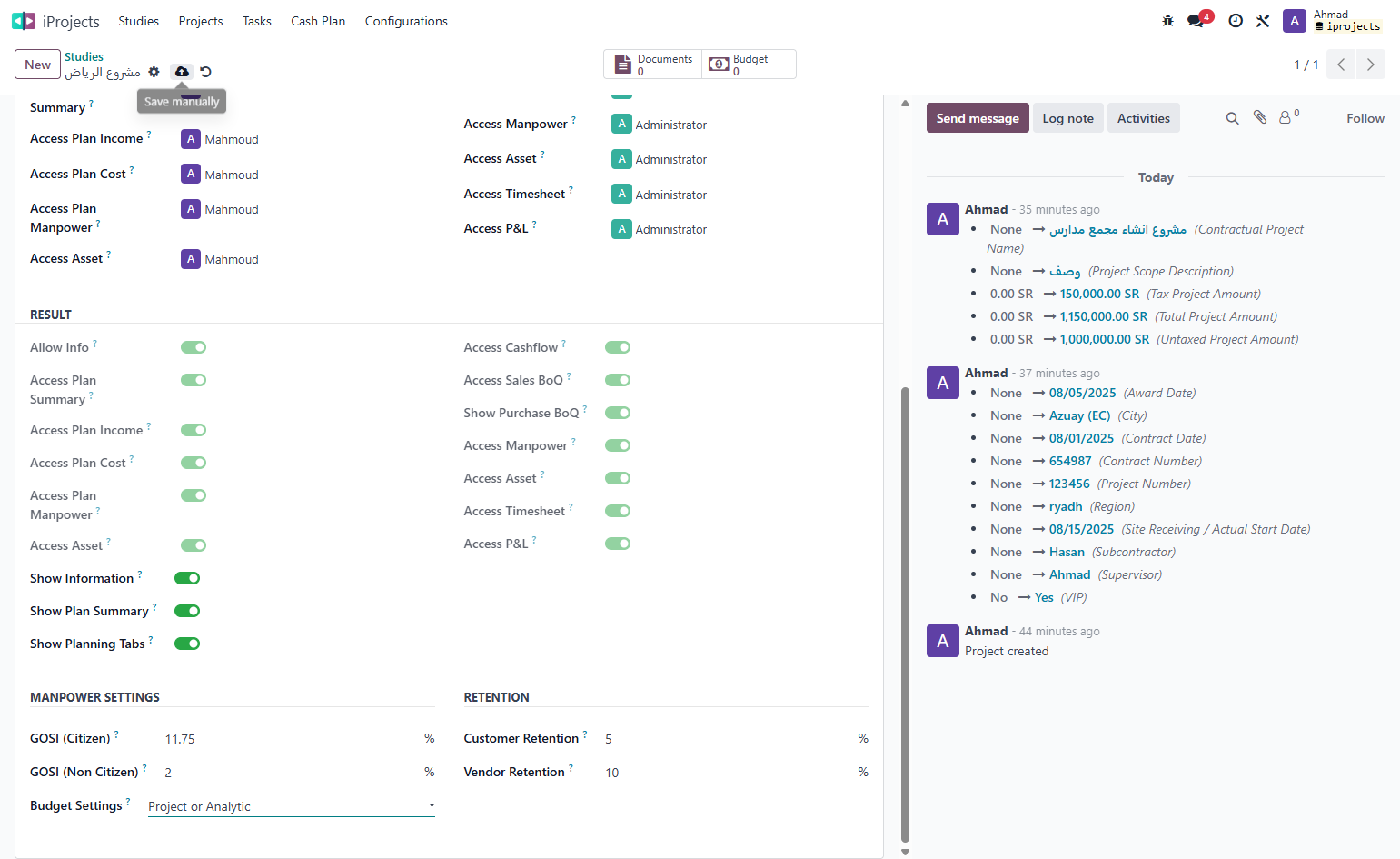Open the Tasks menu
1400x859 pixels.
257,21
